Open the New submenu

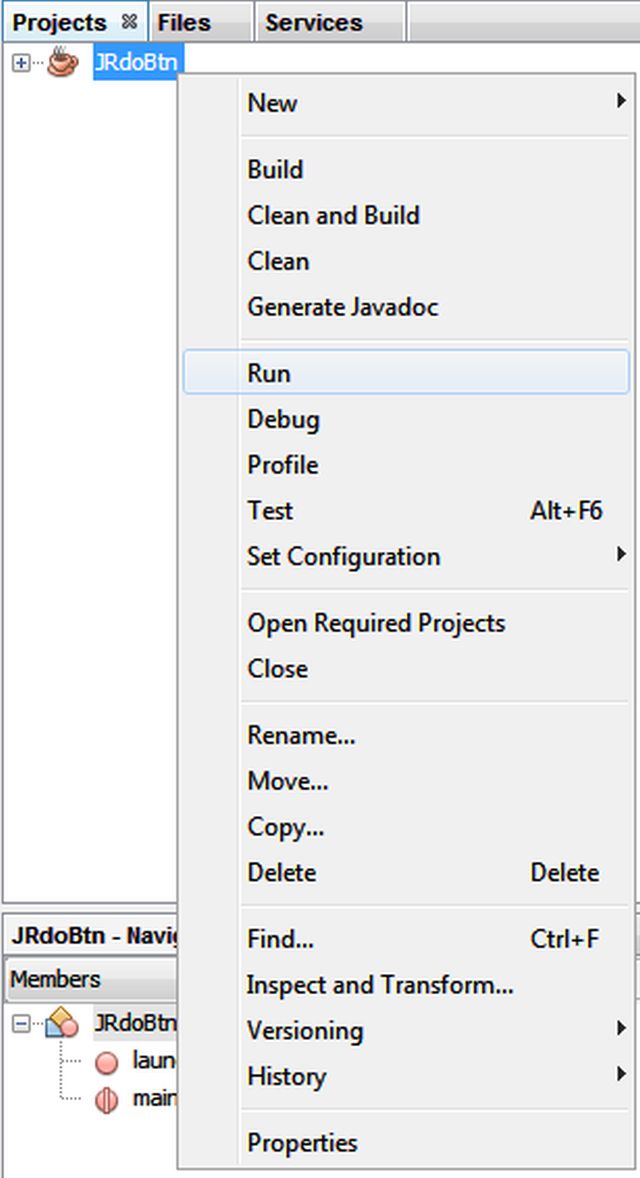click(x=272, y=103)
